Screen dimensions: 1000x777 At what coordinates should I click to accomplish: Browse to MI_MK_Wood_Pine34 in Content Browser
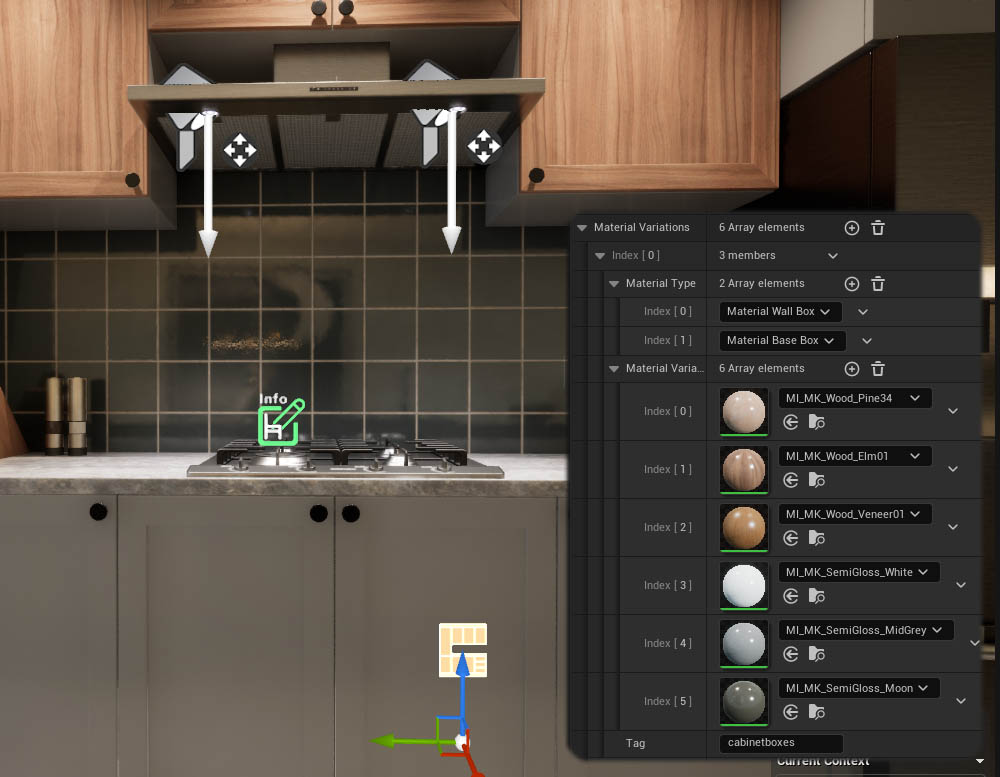click(817, 422)
